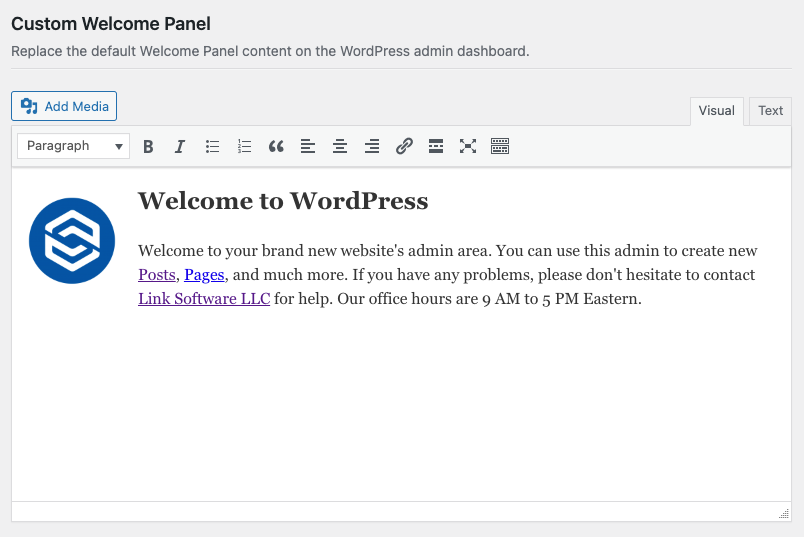The image size is (804, 537).
Task: Toggle the toolbar kitchen sink
Action: pyautogui.click(x=500, y=147)
